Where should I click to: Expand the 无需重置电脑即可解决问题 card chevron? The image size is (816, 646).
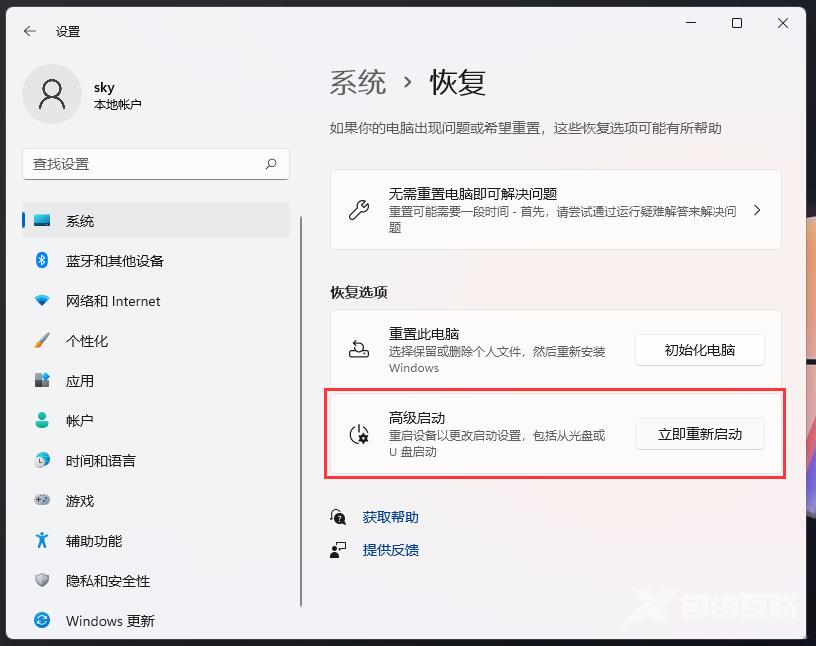(757, 210)
